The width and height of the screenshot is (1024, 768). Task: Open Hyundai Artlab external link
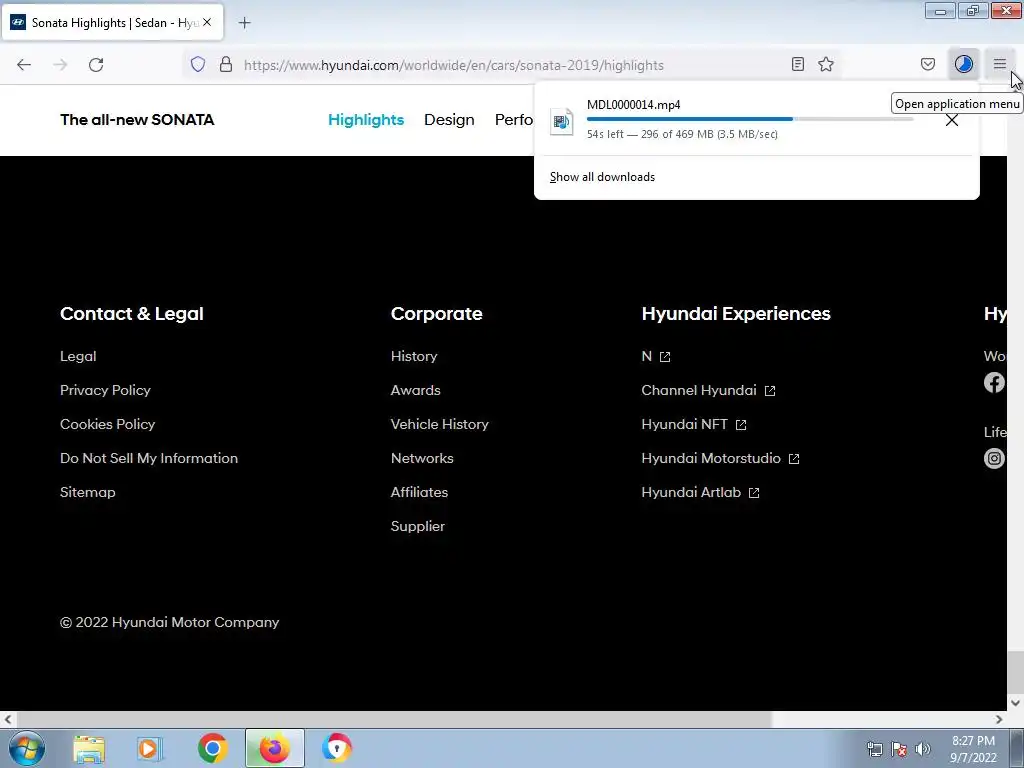pos(701,492)
